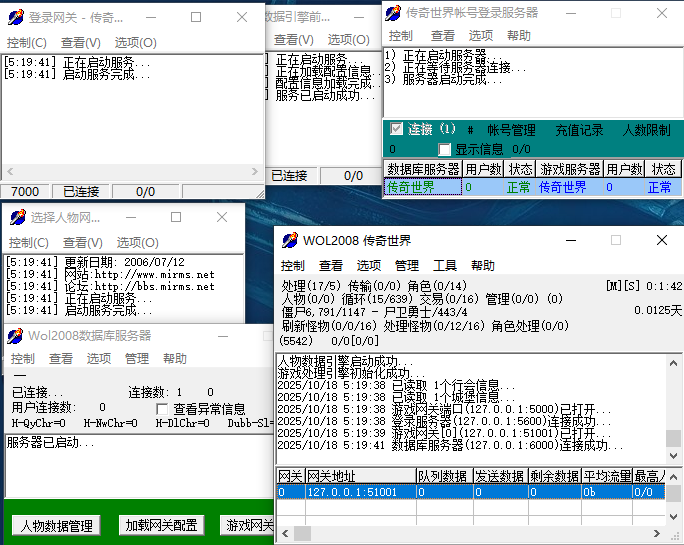Click 游戏服务器 column header
684x545 pixels.
click(x=570, y=168)
